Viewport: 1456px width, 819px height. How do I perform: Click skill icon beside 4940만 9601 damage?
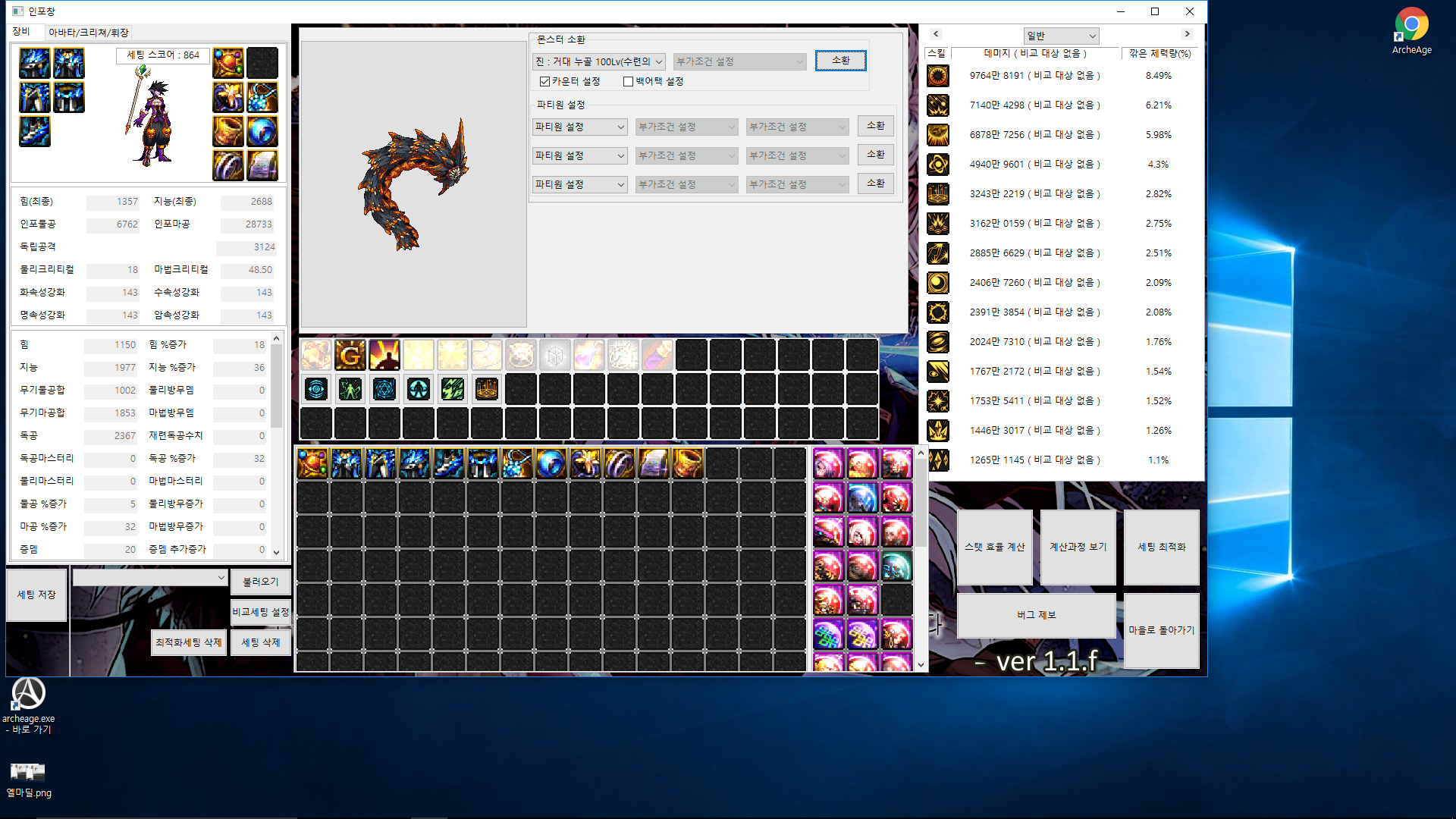tap(938, 165)
